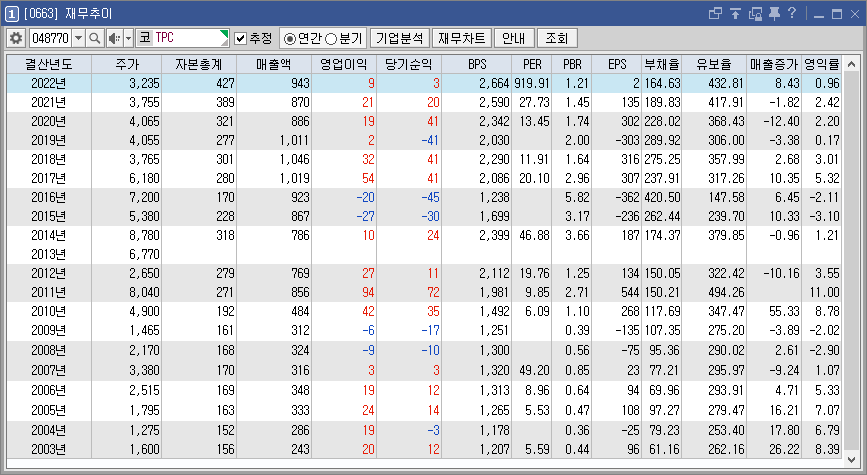Click BPS value 2,664
867x475 pixels.
coord(494,83)
